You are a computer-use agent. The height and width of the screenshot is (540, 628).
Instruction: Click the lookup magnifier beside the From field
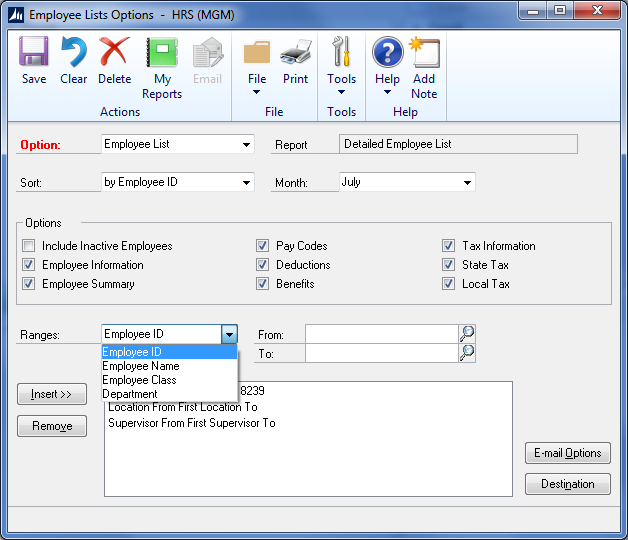pos(467,334)
